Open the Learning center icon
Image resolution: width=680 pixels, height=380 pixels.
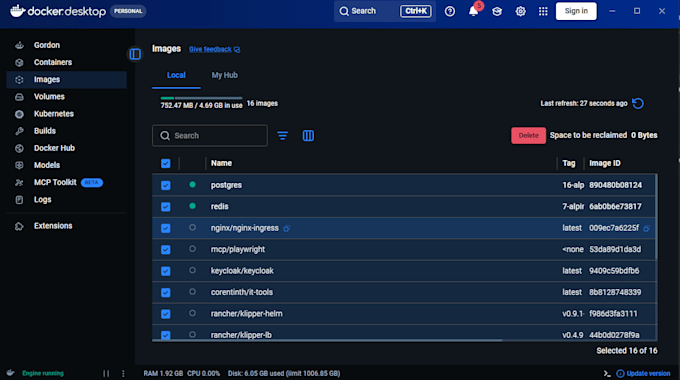point(497,11)
